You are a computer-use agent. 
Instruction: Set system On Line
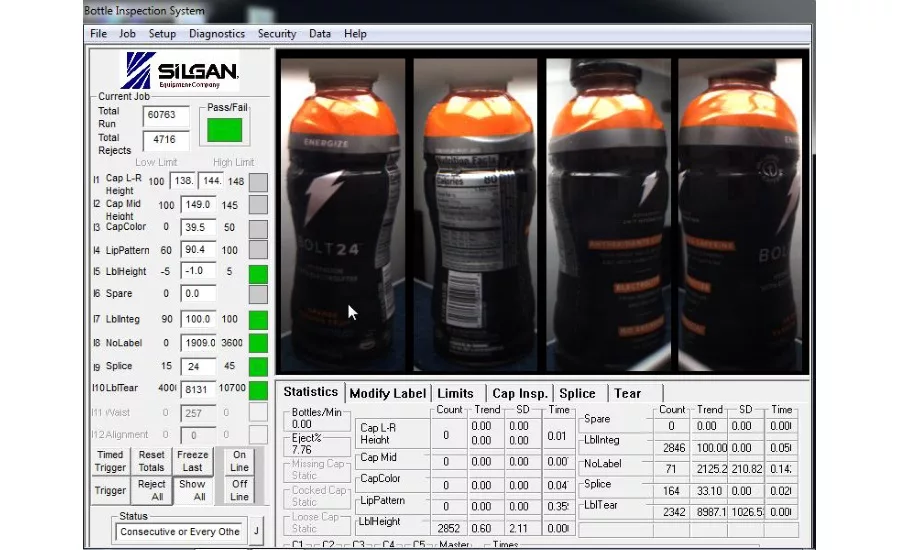pos(239,461)
